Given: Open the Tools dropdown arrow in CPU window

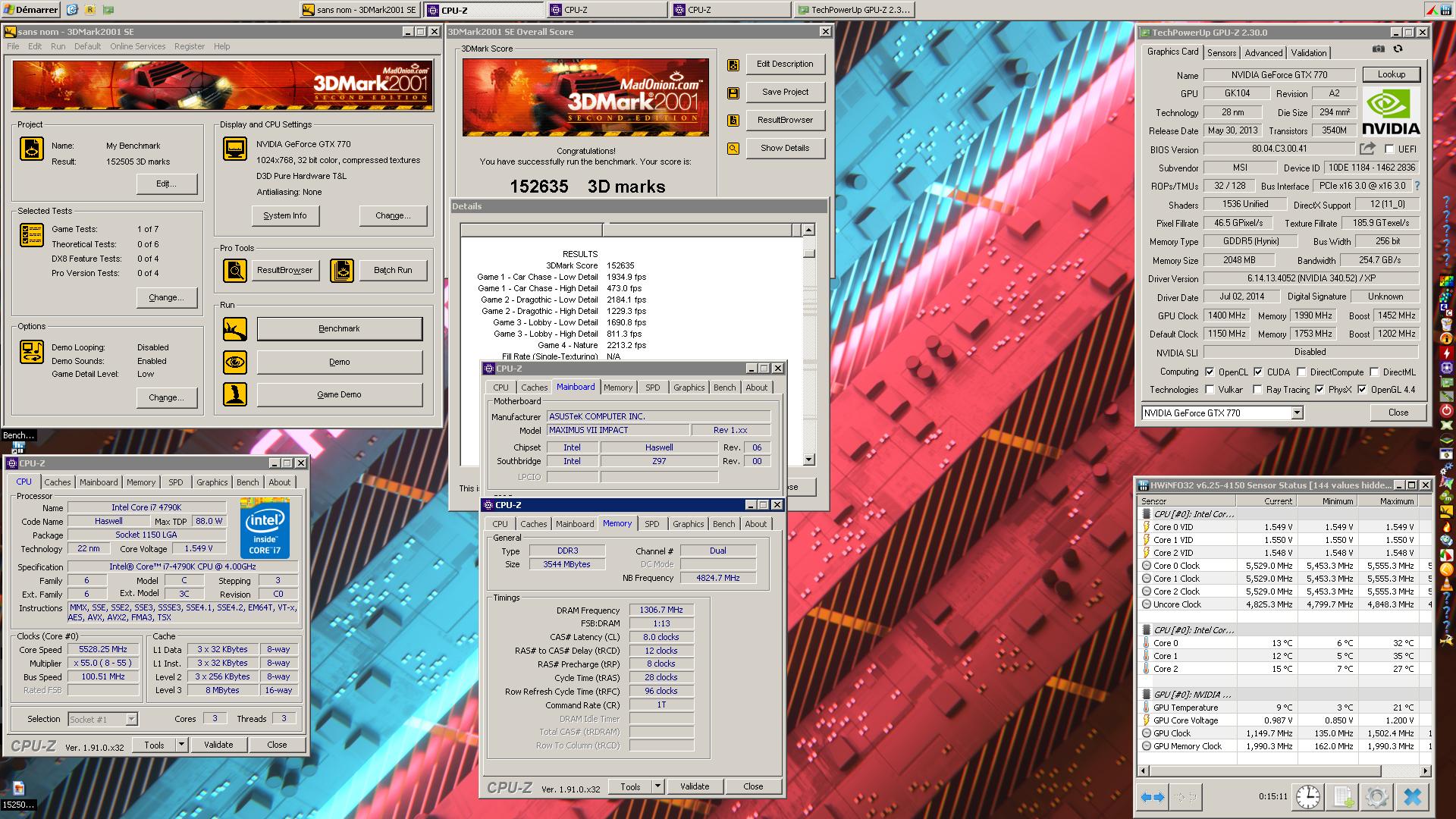Looking at the screenshot, I should click(181, 745).
